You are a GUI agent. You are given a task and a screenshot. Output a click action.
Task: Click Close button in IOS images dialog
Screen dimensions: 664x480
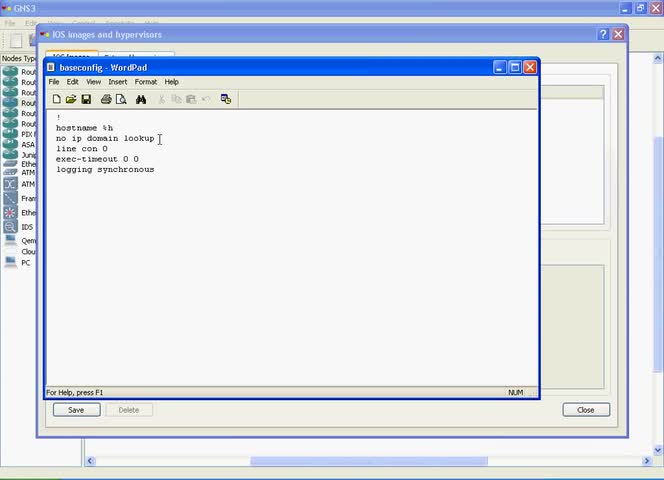[x=586, y=410]
